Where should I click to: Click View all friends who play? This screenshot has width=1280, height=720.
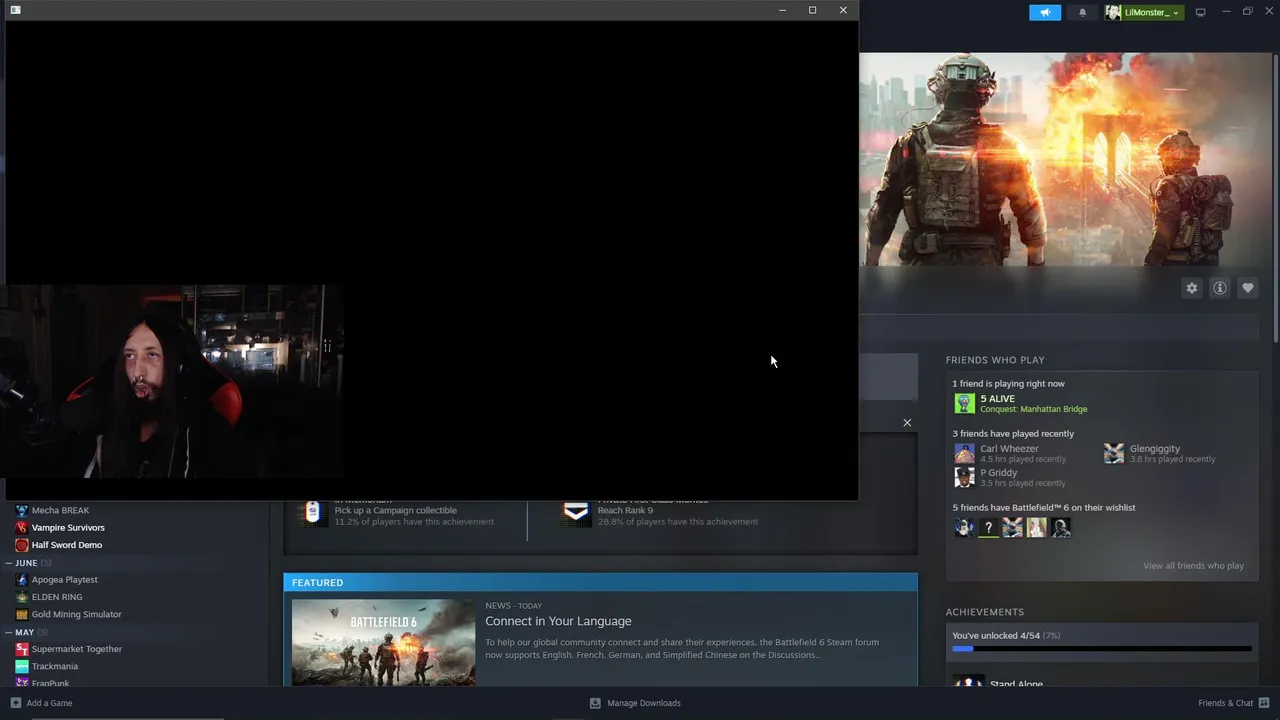(1193, 566)
